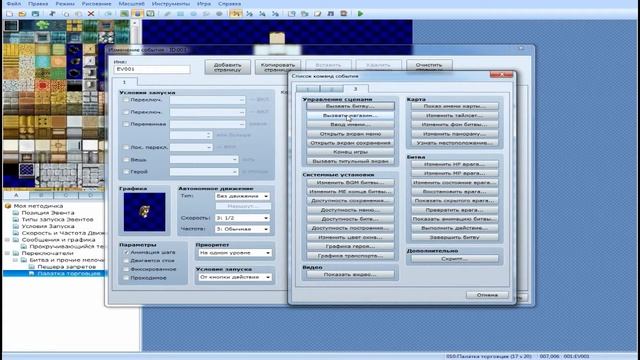Click the Вызвать магазин button
Viewport: 640px width, 360px height.
point(350,116)
